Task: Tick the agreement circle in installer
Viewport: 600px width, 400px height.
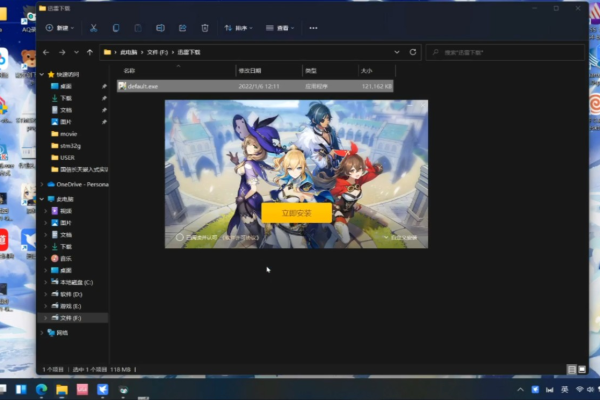Action: 179,237
